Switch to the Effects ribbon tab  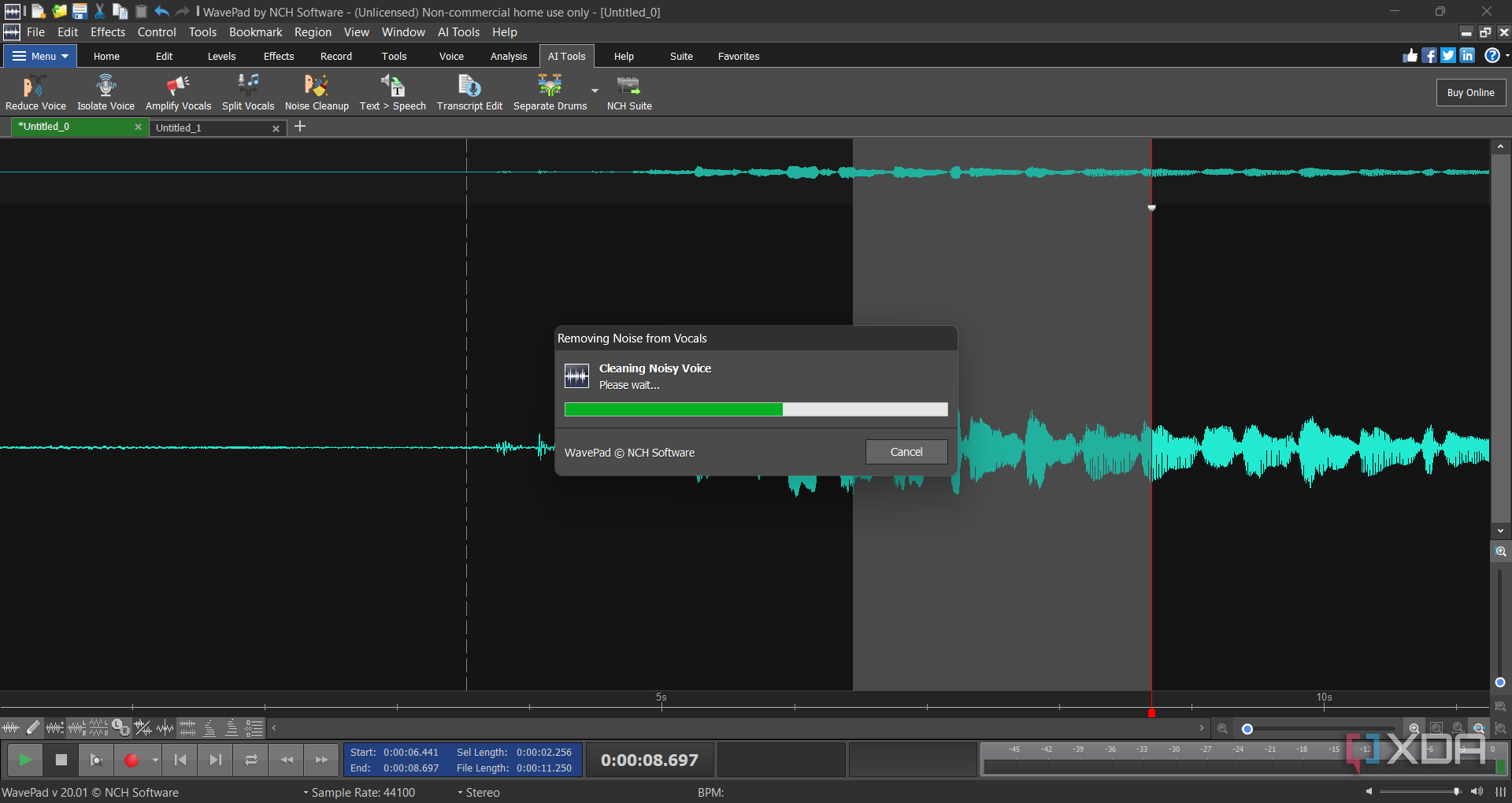click(x=279, y=56)
